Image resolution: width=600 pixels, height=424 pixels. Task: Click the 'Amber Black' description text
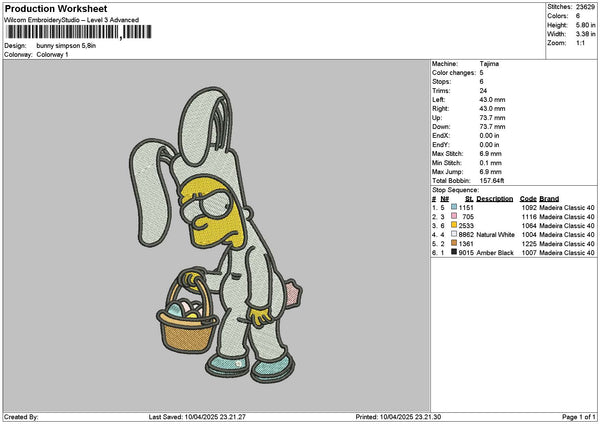pos(495,253)
